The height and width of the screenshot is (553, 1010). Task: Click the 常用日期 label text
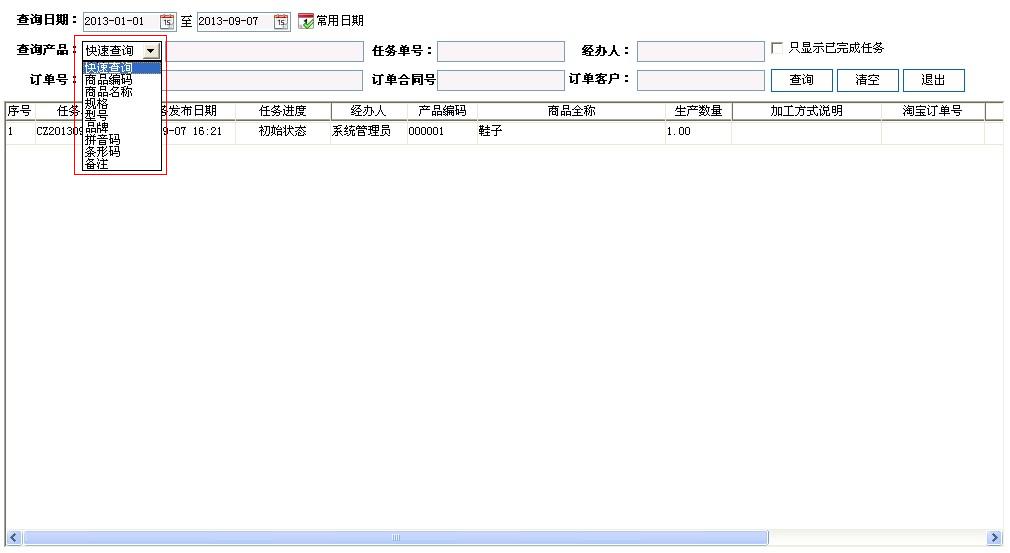click(x=340, y=21)
